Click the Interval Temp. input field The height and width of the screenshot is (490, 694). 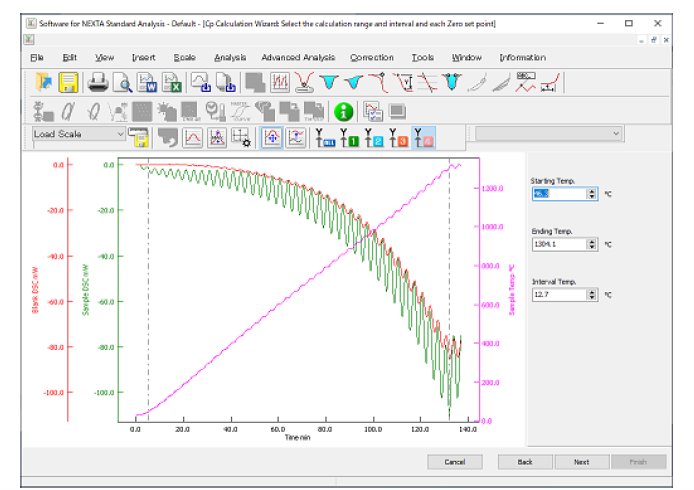(x=558, y=295)
